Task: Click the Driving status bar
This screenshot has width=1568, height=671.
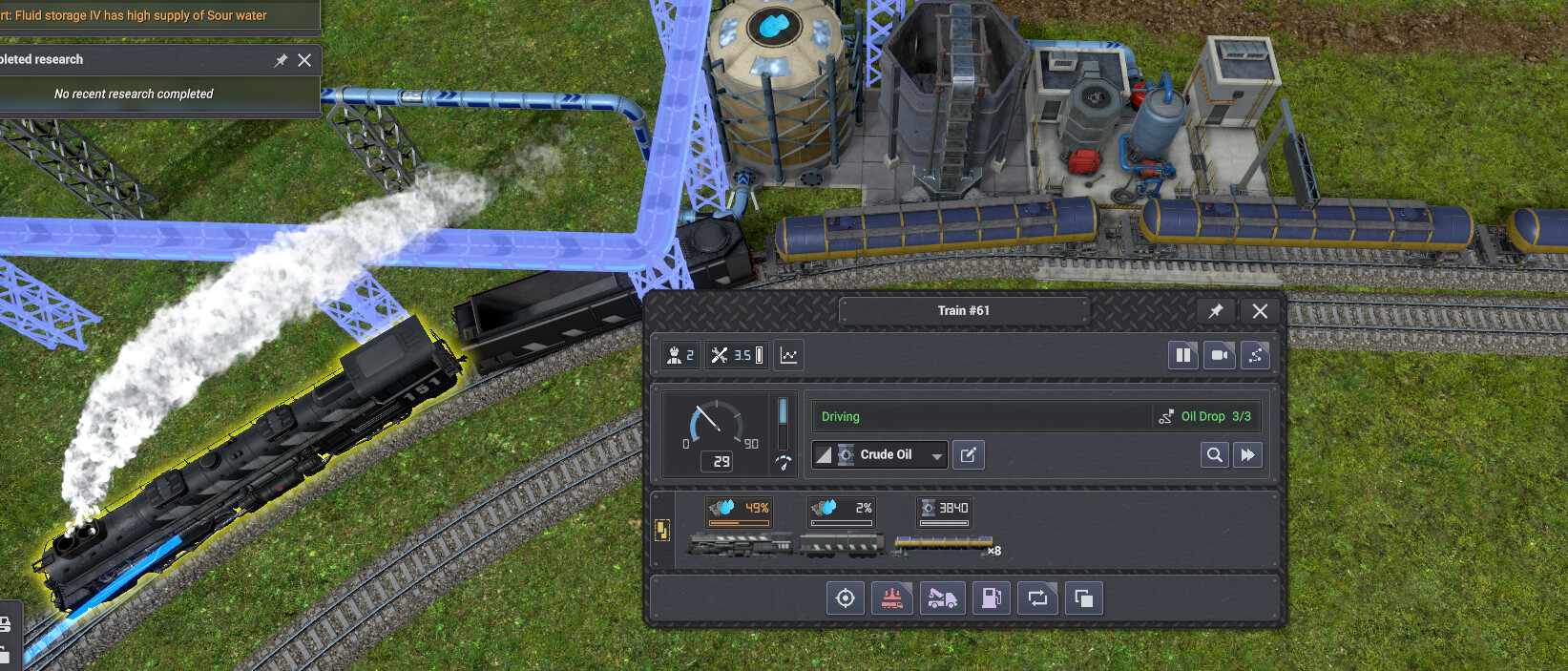Action: (x=982, y=416)
